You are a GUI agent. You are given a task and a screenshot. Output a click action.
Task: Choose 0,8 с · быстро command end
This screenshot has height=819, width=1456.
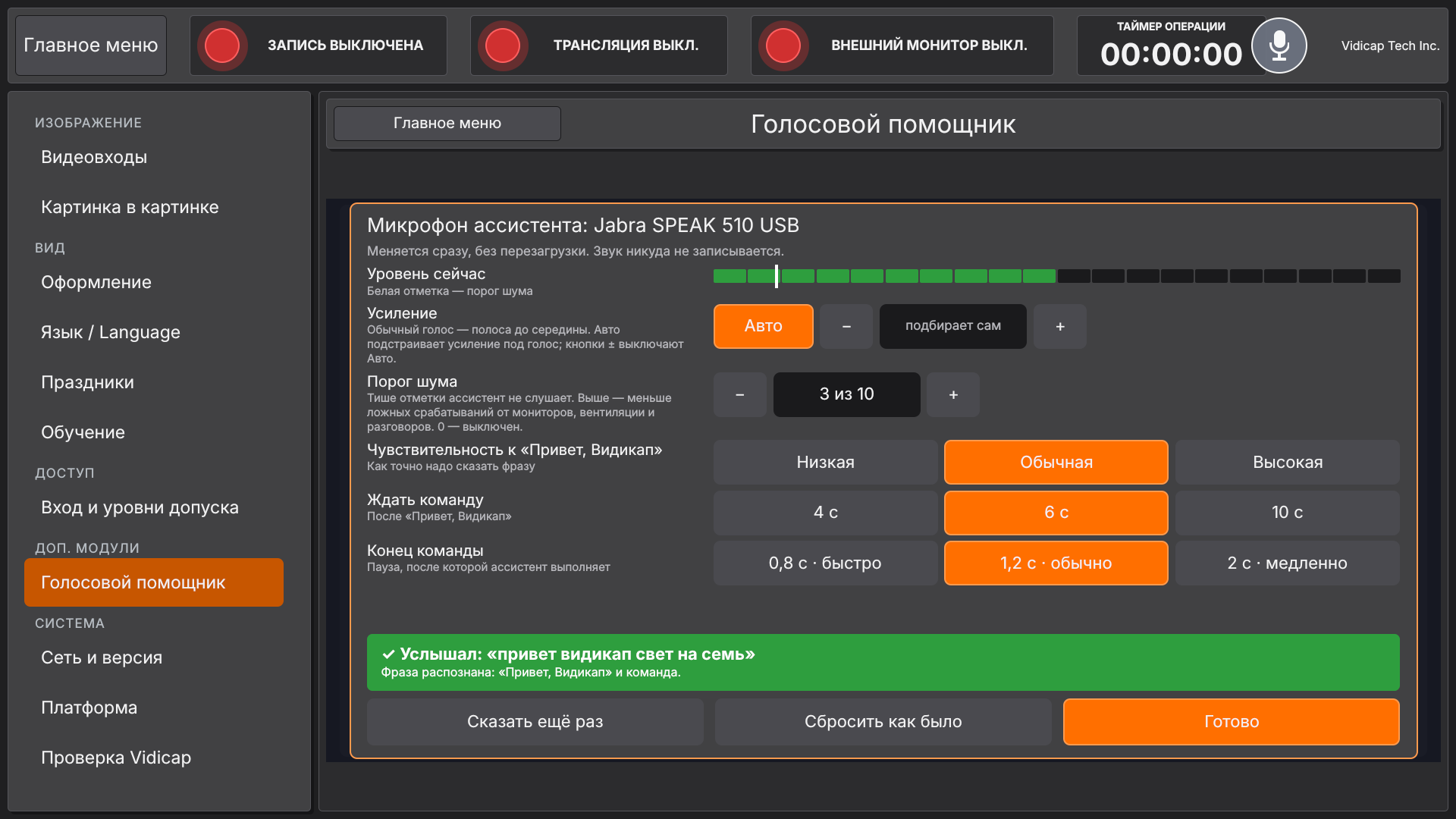(826, 563)
